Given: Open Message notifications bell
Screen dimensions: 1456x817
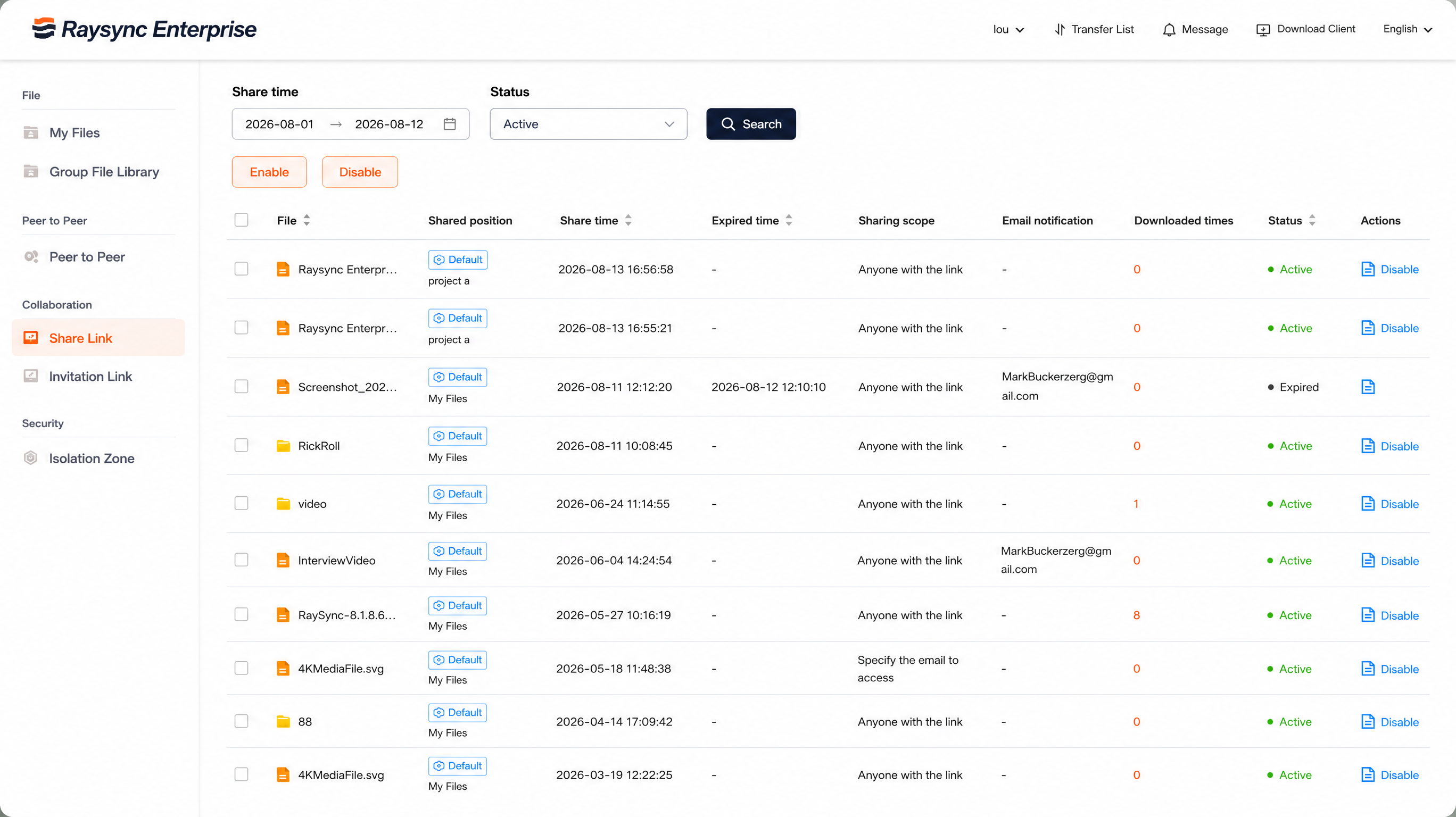Looking at the screenshot, I should pos(1169,29).
